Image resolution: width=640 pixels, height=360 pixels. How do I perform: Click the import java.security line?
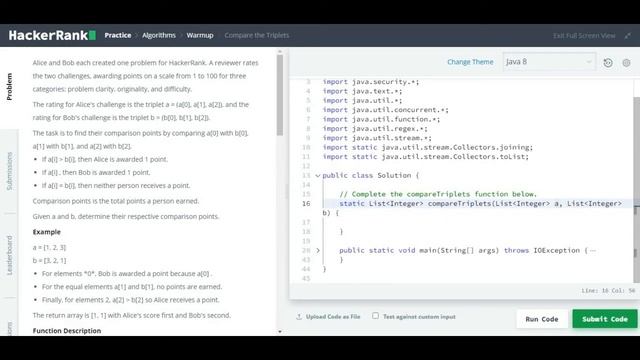pos(371,82)
